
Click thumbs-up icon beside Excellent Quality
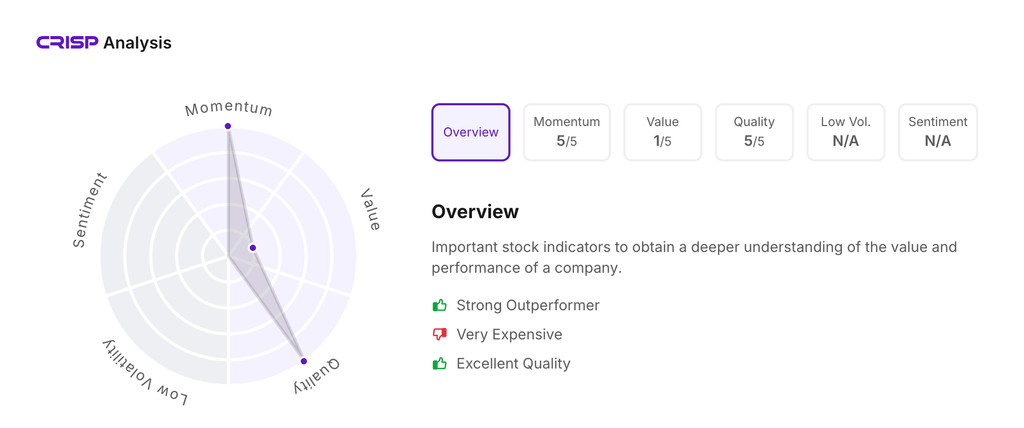click(439, 363)
